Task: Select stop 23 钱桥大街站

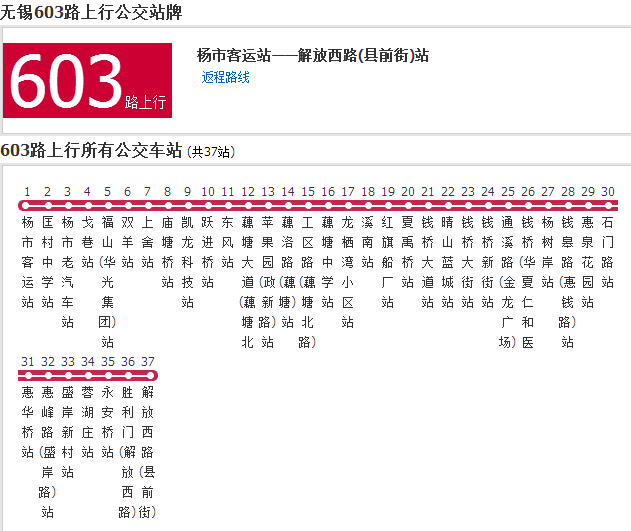Action: pos(468,262)
